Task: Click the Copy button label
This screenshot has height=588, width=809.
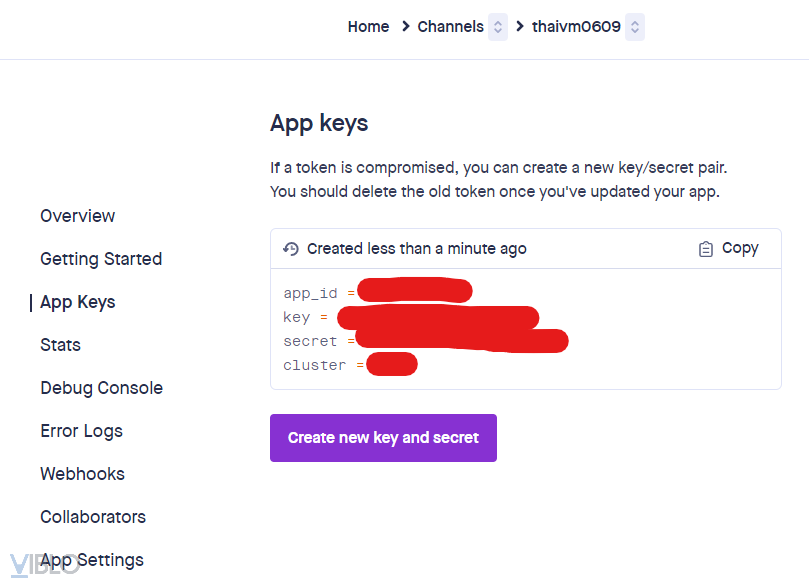Action: click(x=740, y=248)
